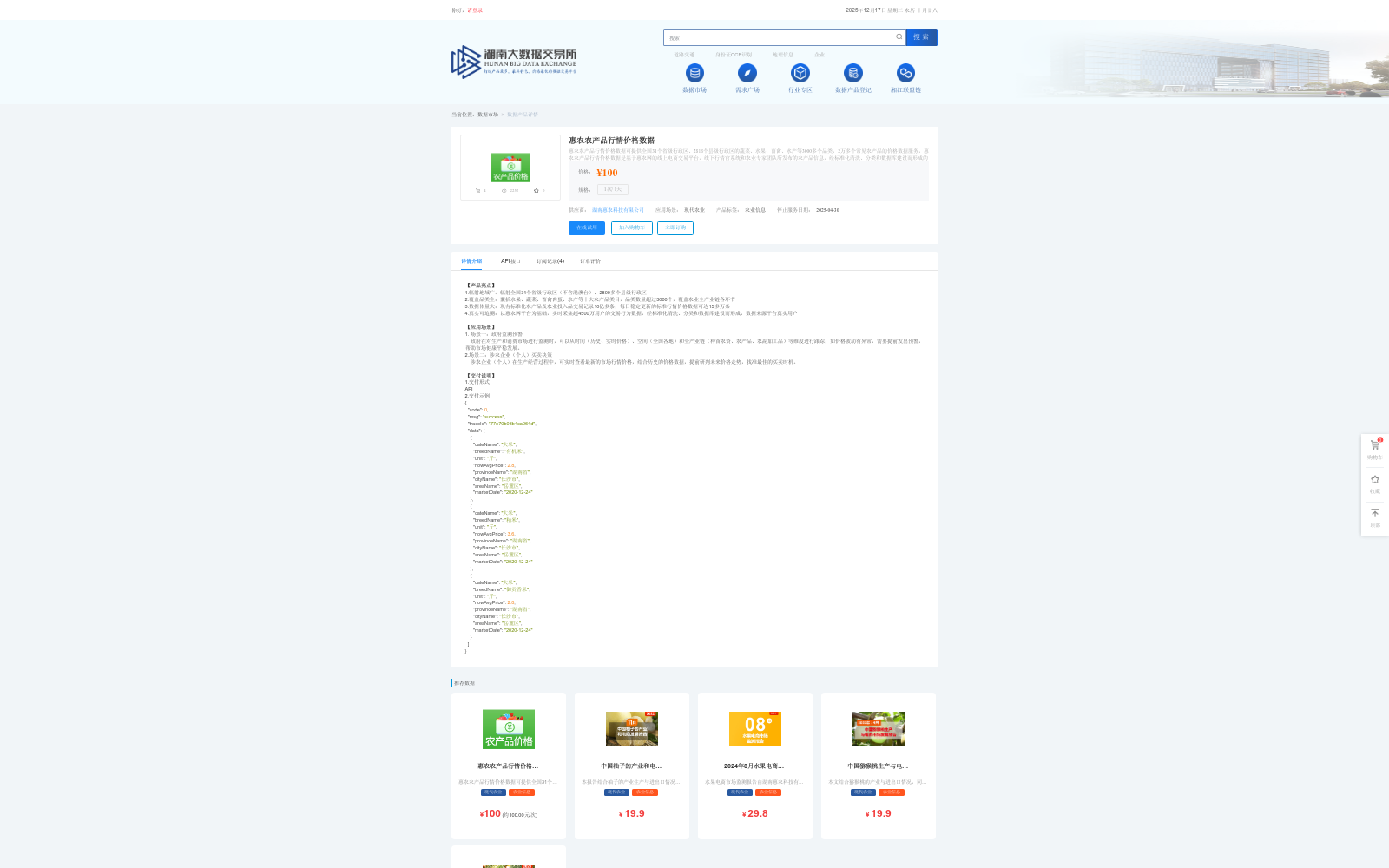This screenshot has height=868, width=1389.
Task: Click the 身份证OCR识别 hot search keyword
Action: click(734, 55)
